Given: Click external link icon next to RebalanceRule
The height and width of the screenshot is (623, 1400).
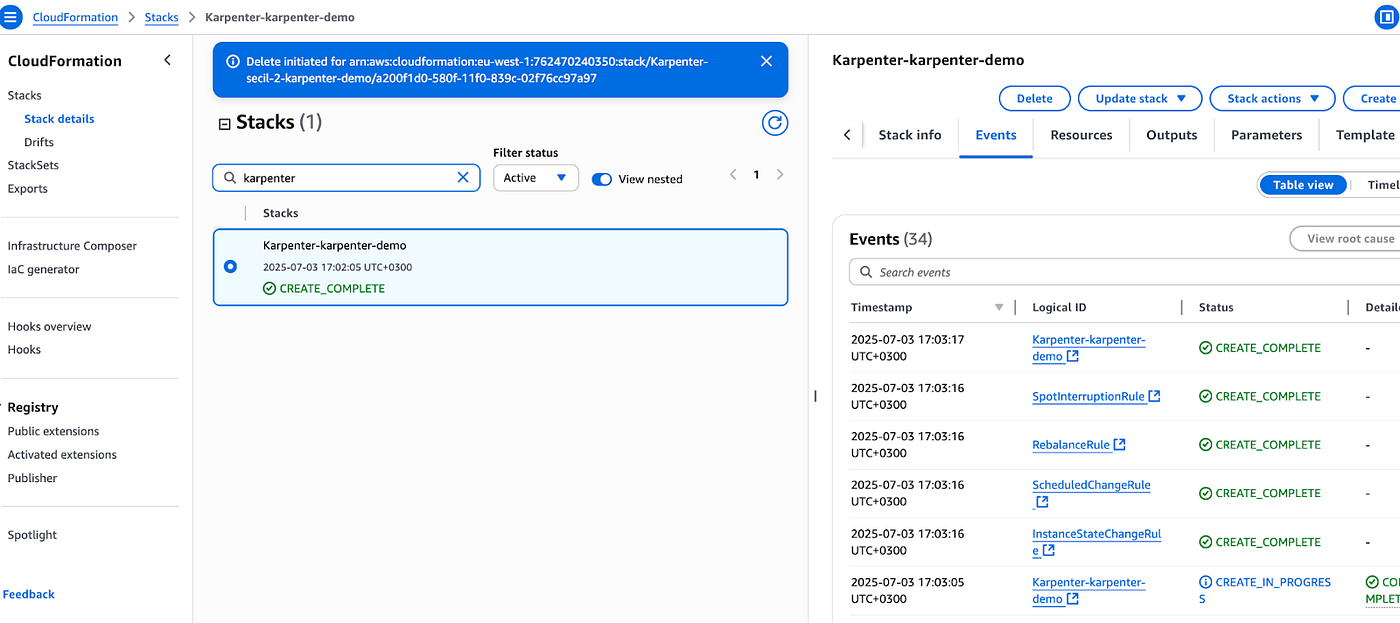Looking at the screenshot, I should coord(1120,444).
